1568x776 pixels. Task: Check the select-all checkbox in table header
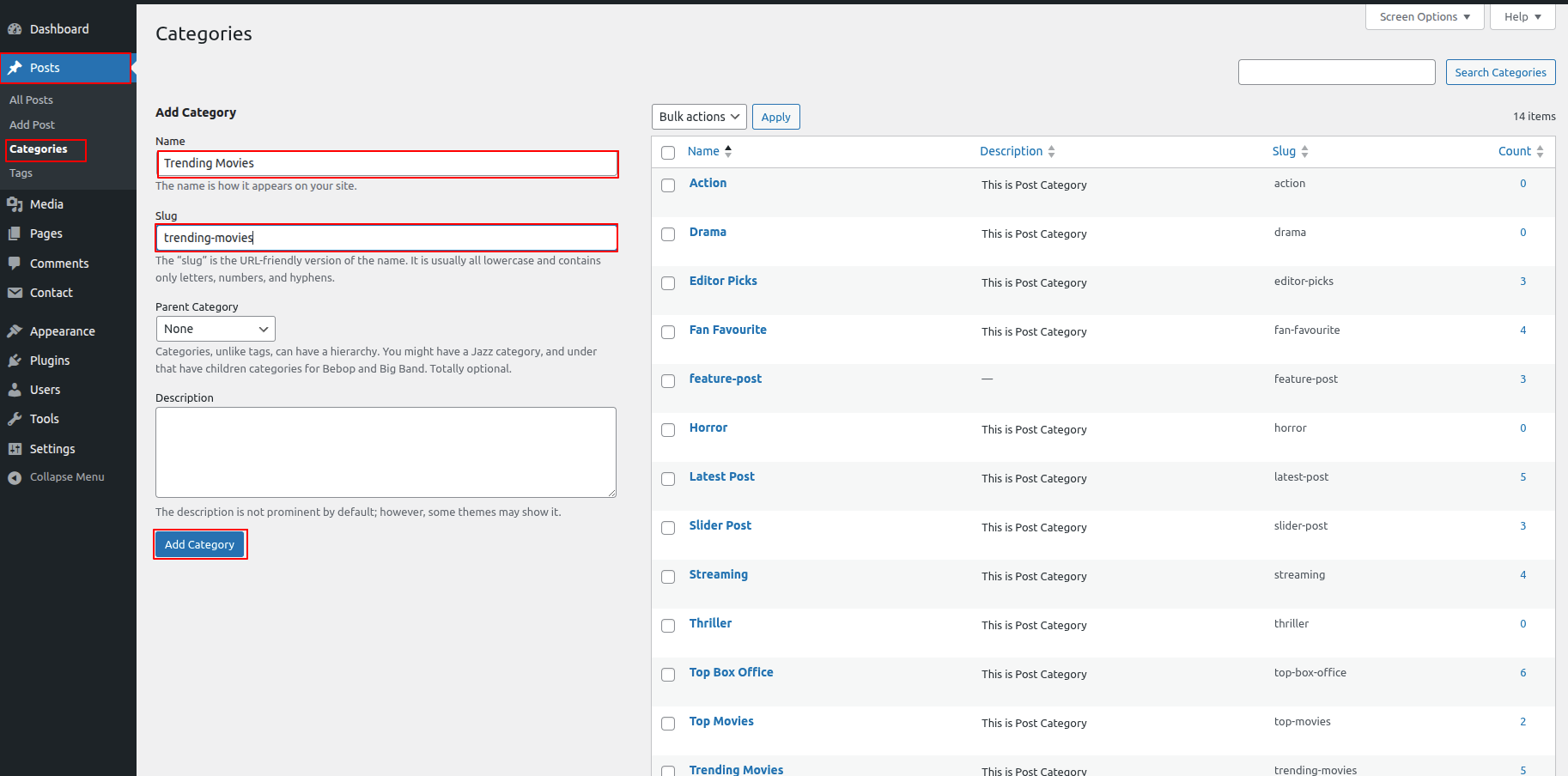tap(668, 153)
